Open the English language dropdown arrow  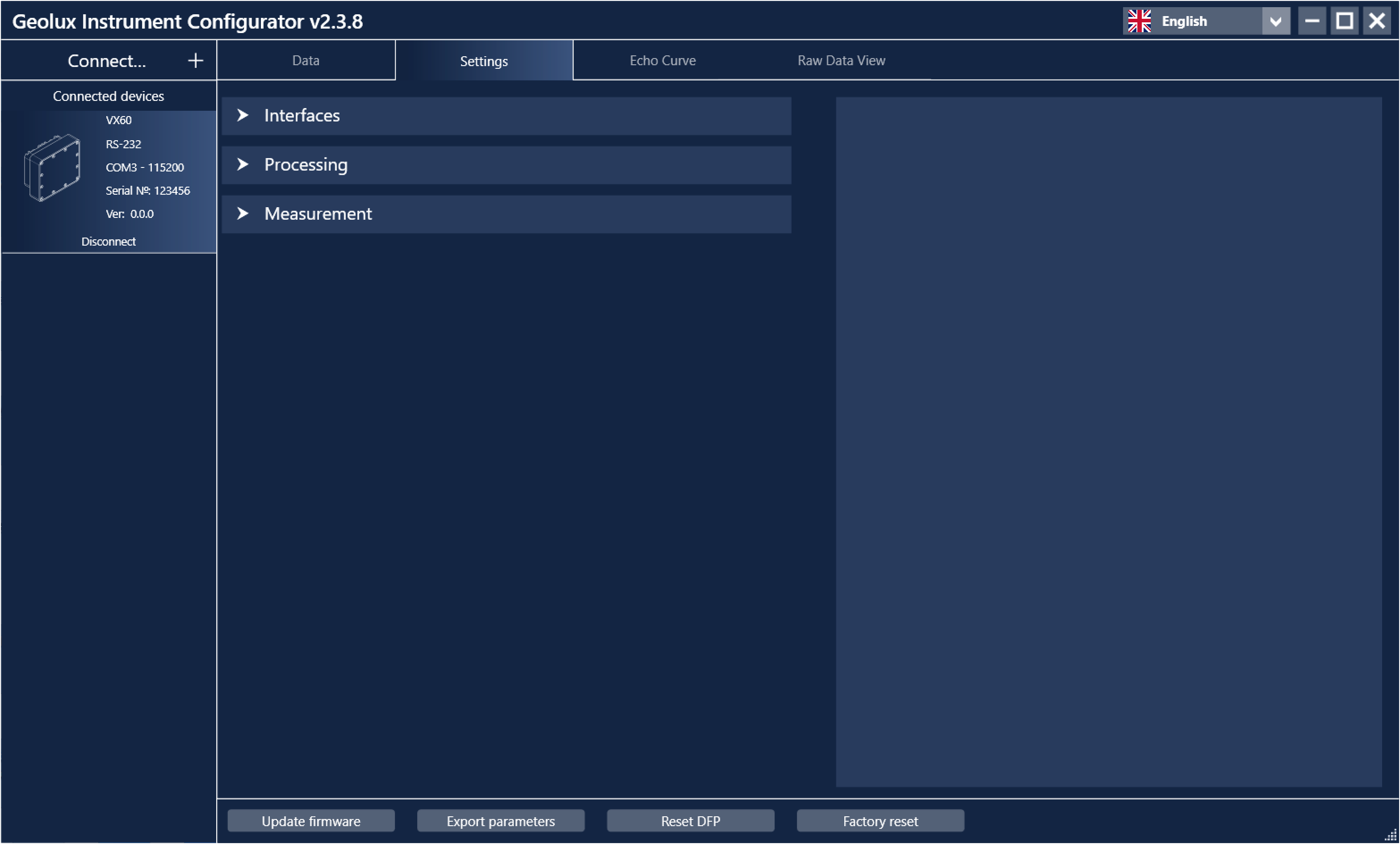pyautogui.click(x=1275, y=21)
